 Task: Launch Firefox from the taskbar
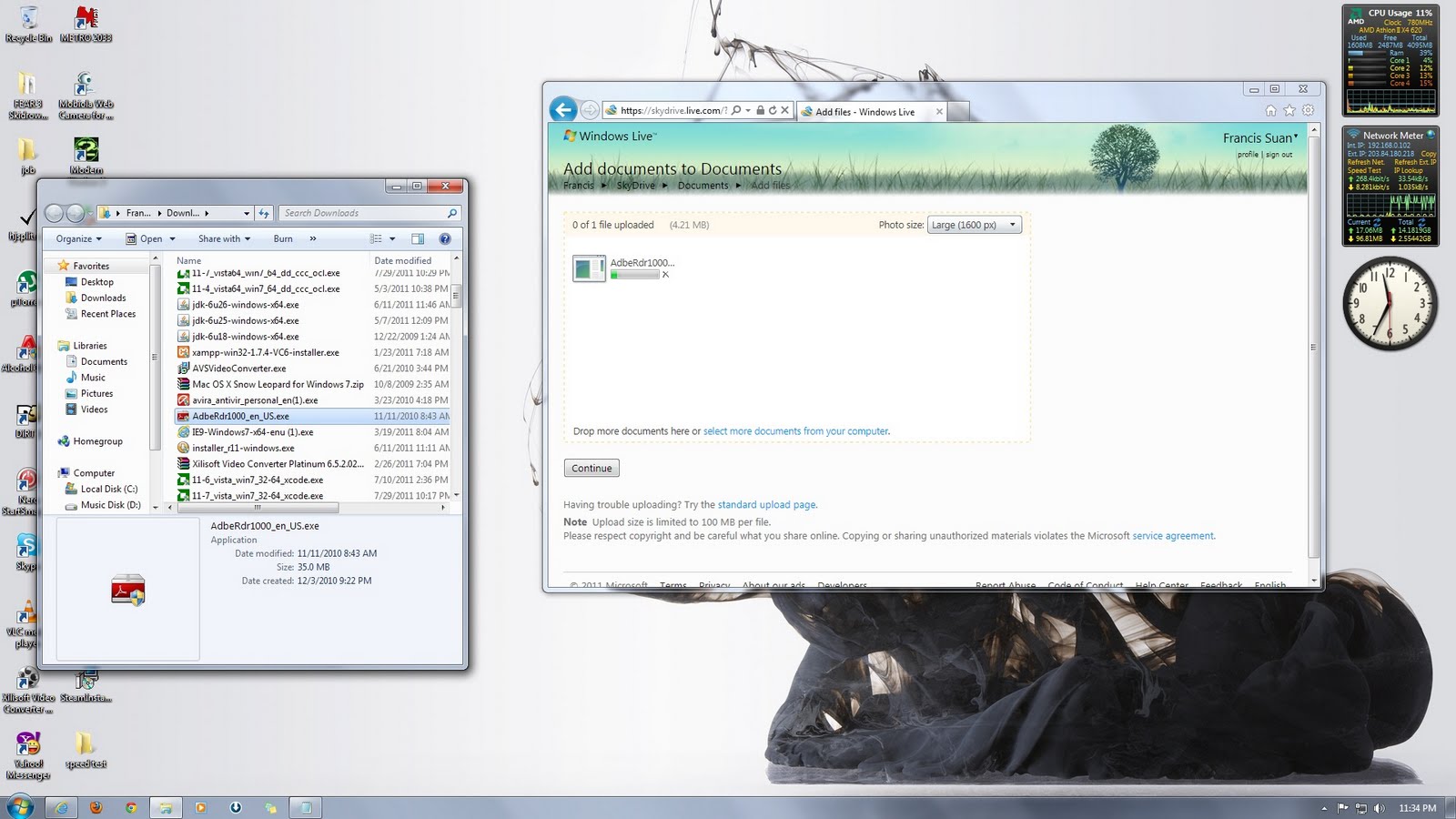(96, 807)
